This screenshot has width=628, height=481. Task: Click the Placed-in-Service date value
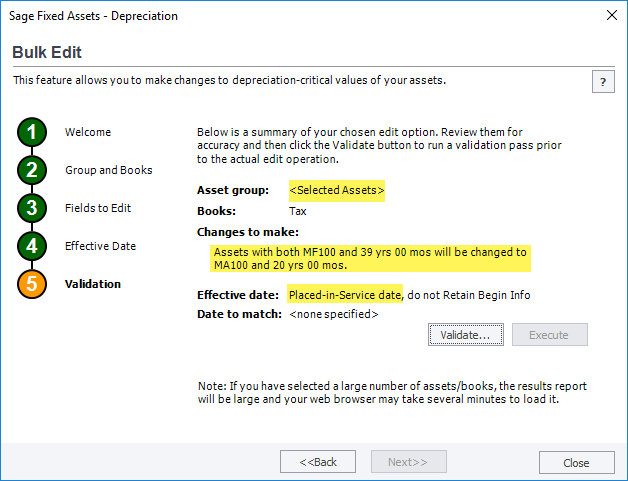click(345, 295)
